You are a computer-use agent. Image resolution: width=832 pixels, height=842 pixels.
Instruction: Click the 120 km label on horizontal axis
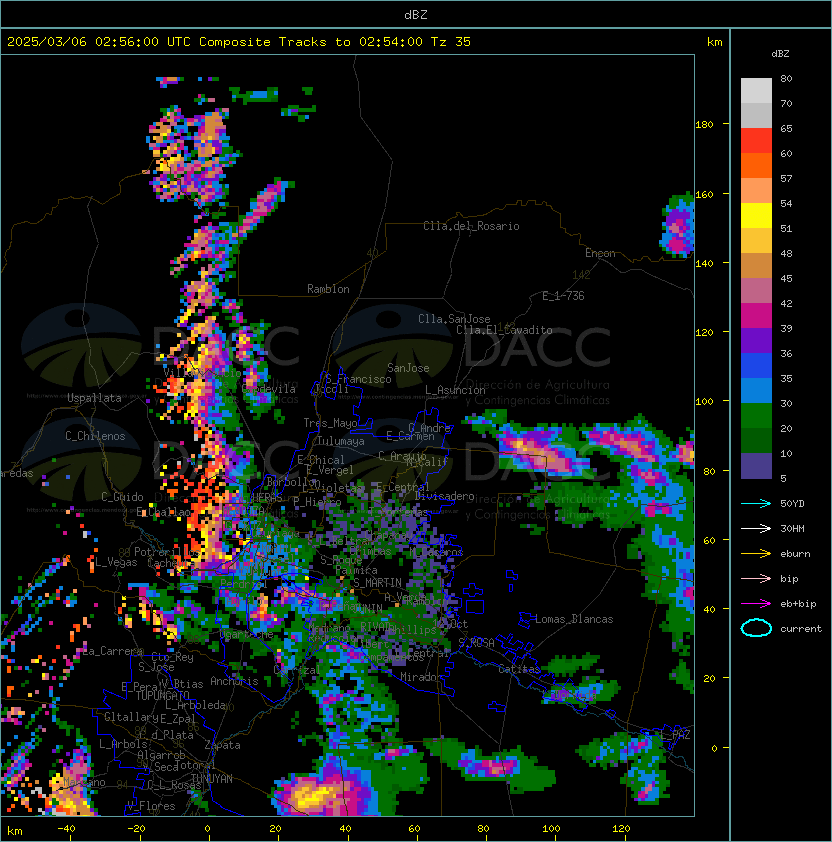(621, 829)
